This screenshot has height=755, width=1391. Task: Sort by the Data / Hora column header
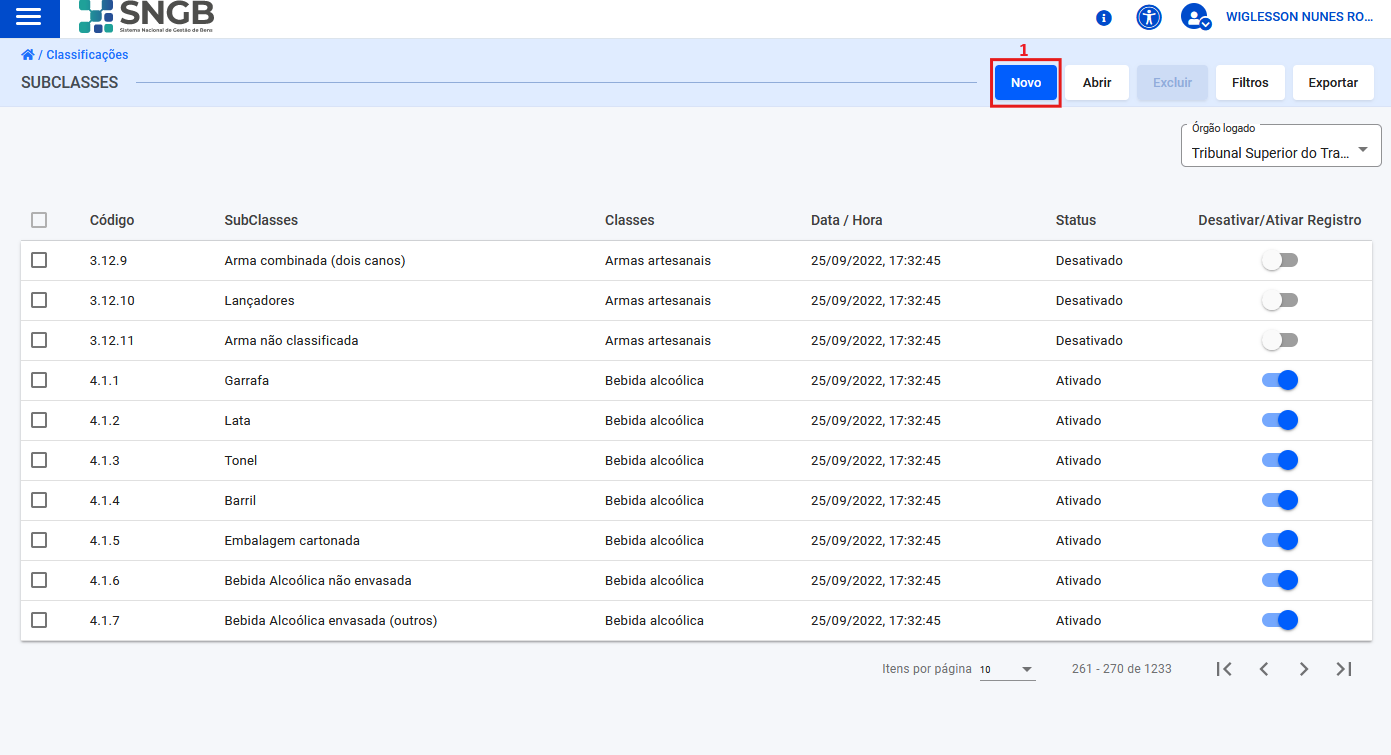click(x=847, y=220)
